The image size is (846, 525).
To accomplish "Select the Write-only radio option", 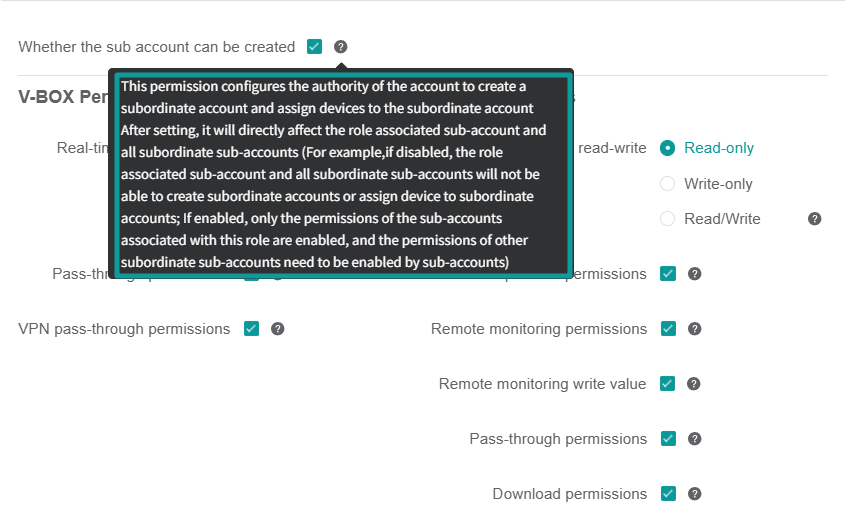I will [667, 183].
